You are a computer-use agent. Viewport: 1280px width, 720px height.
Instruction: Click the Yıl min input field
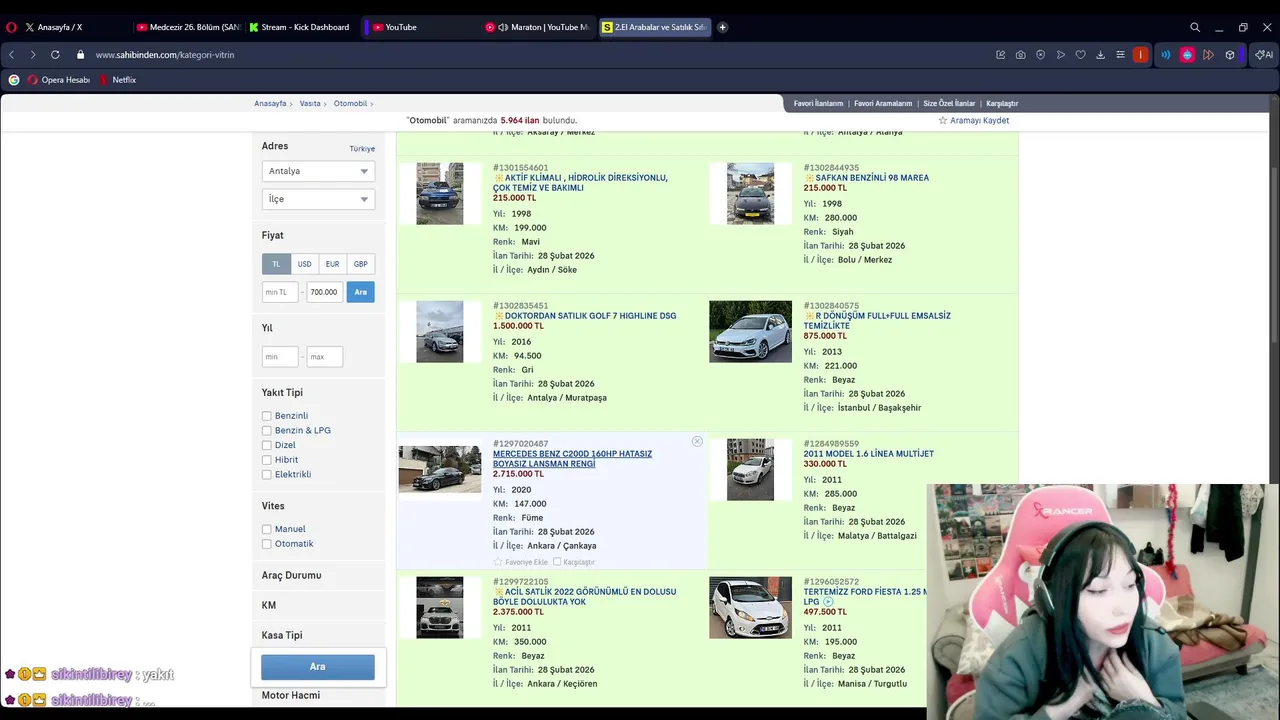[280, 357]
